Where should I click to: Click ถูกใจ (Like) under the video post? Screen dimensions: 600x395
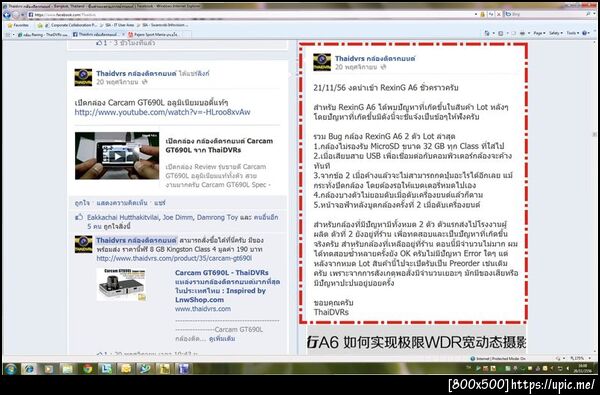(82, 203)
